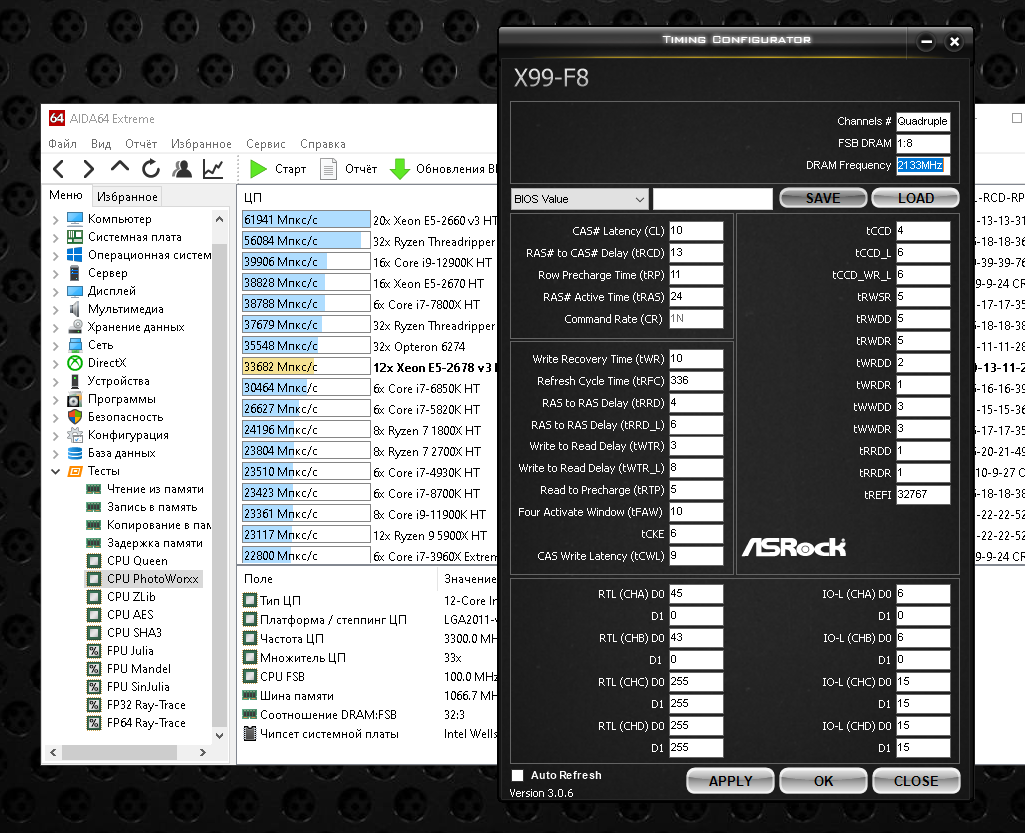Select the 61941 Мпкс/с result bar
1025x833 pixels.
(306, 220)
